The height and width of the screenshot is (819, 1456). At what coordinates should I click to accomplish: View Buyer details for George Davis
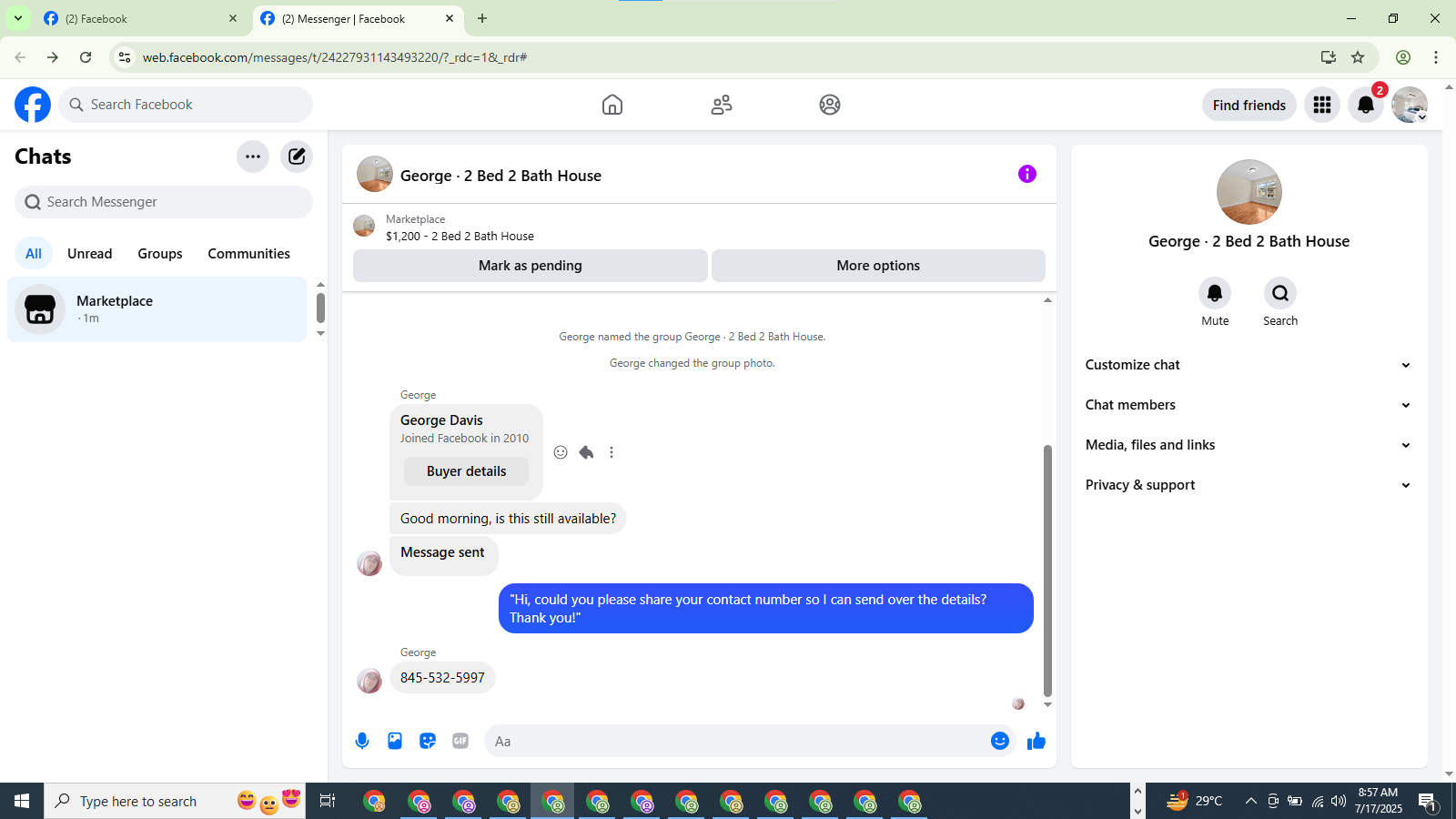(467, 471)
